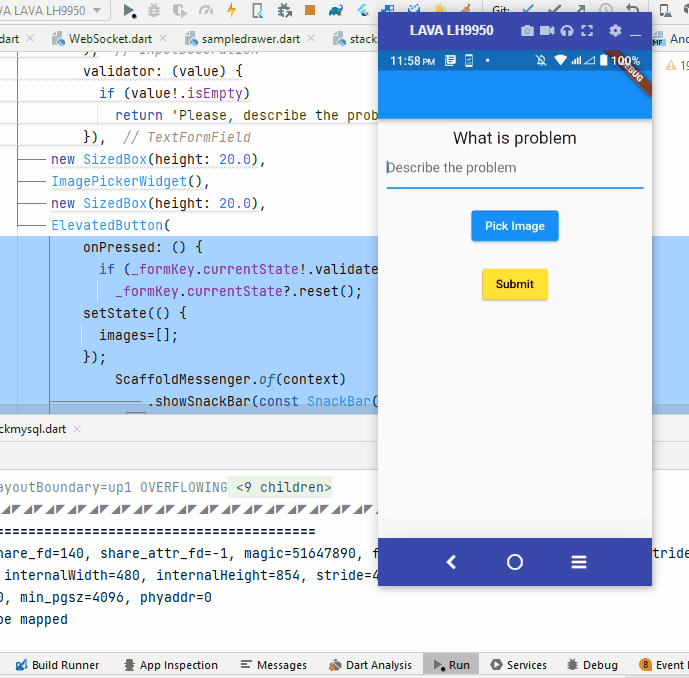This screenshot has width=689, height=678.
Task: Sync project with Gradle elephant icon
Action: click(336, 10)
